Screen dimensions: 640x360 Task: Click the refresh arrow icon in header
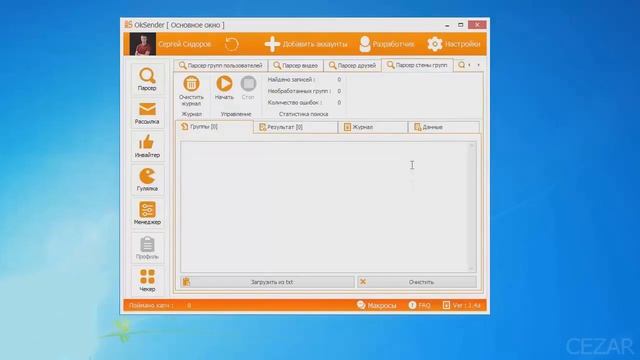point(231,44)
